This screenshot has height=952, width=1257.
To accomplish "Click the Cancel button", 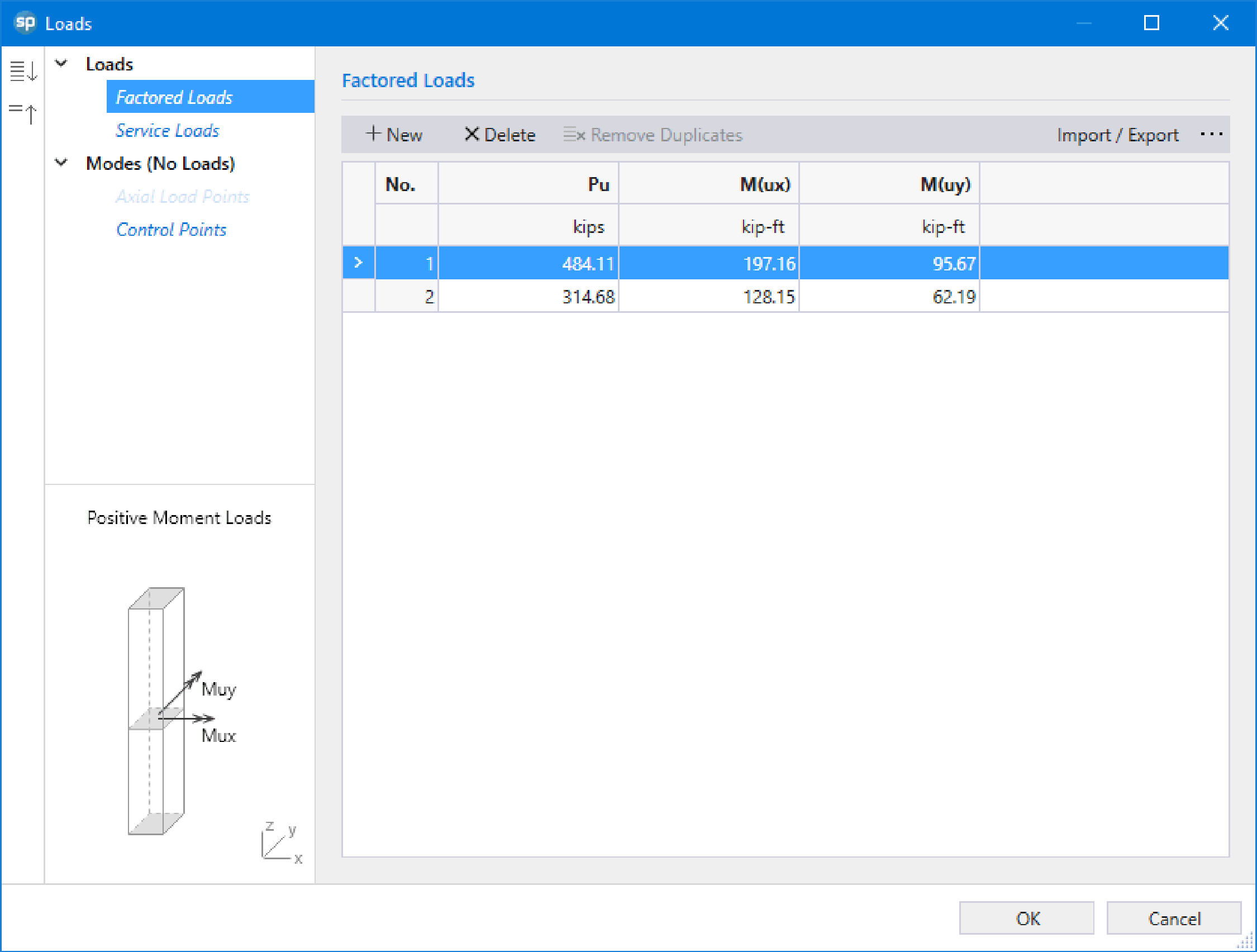I will click(x=1173, y=918).
